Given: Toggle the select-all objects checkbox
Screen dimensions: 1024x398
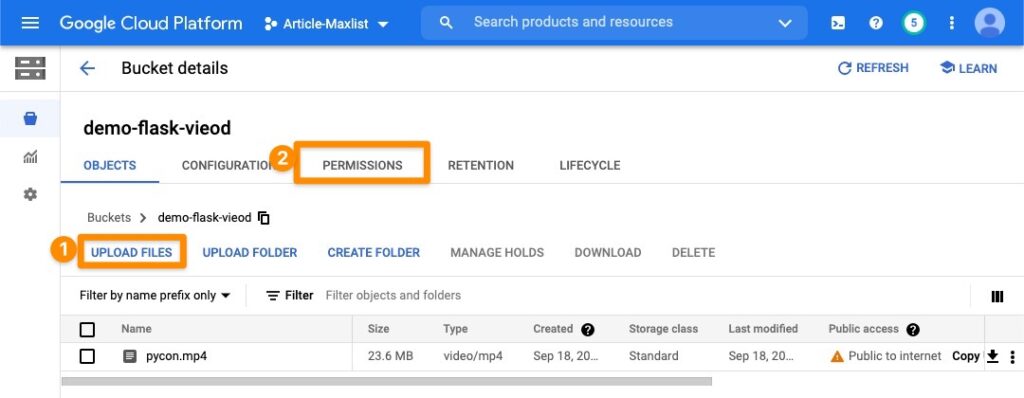Looking at the screenshot, I should pyautogui.click(x=87, y=329).
